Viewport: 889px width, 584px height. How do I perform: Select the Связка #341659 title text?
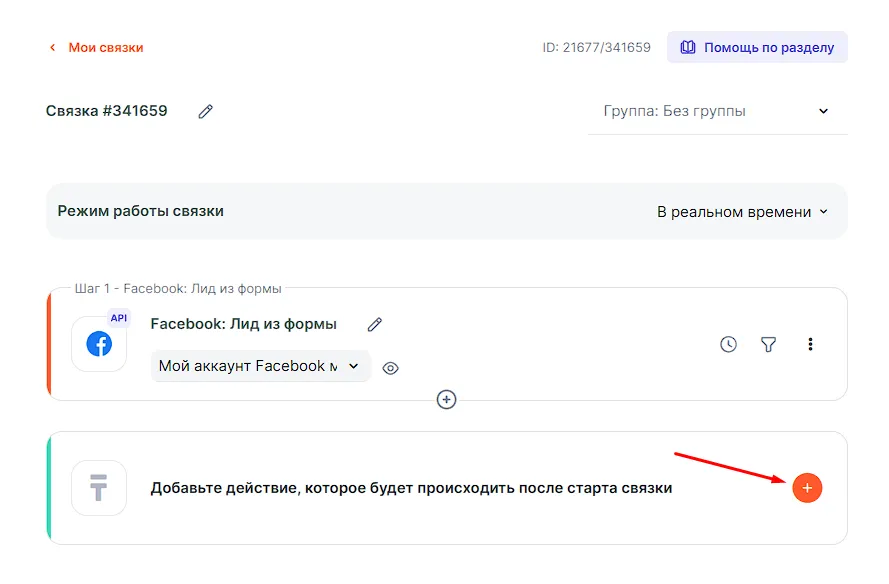click(x=107, y=111)
